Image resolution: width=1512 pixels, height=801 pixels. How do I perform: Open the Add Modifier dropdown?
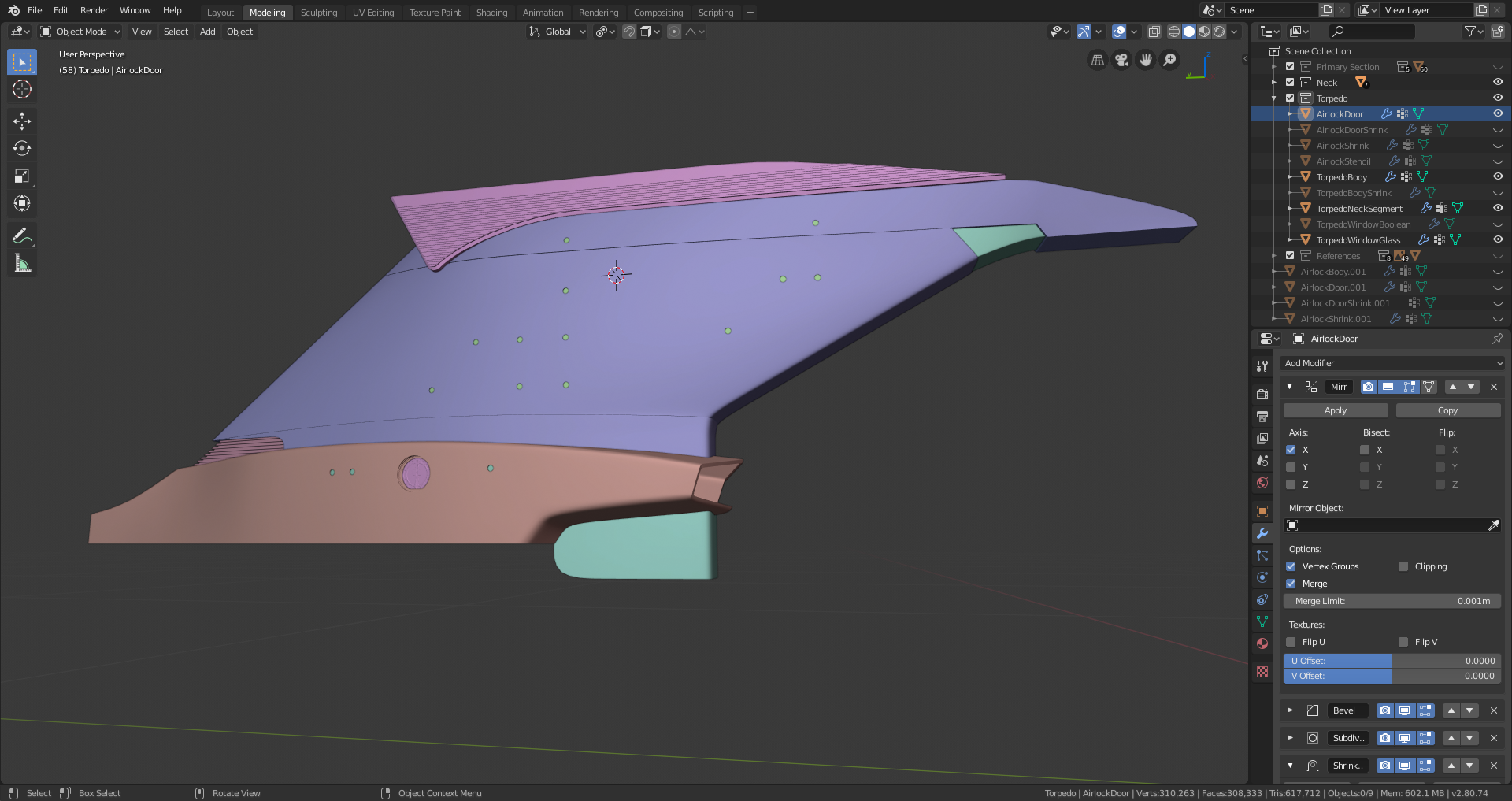click(x=1392, y=363)
